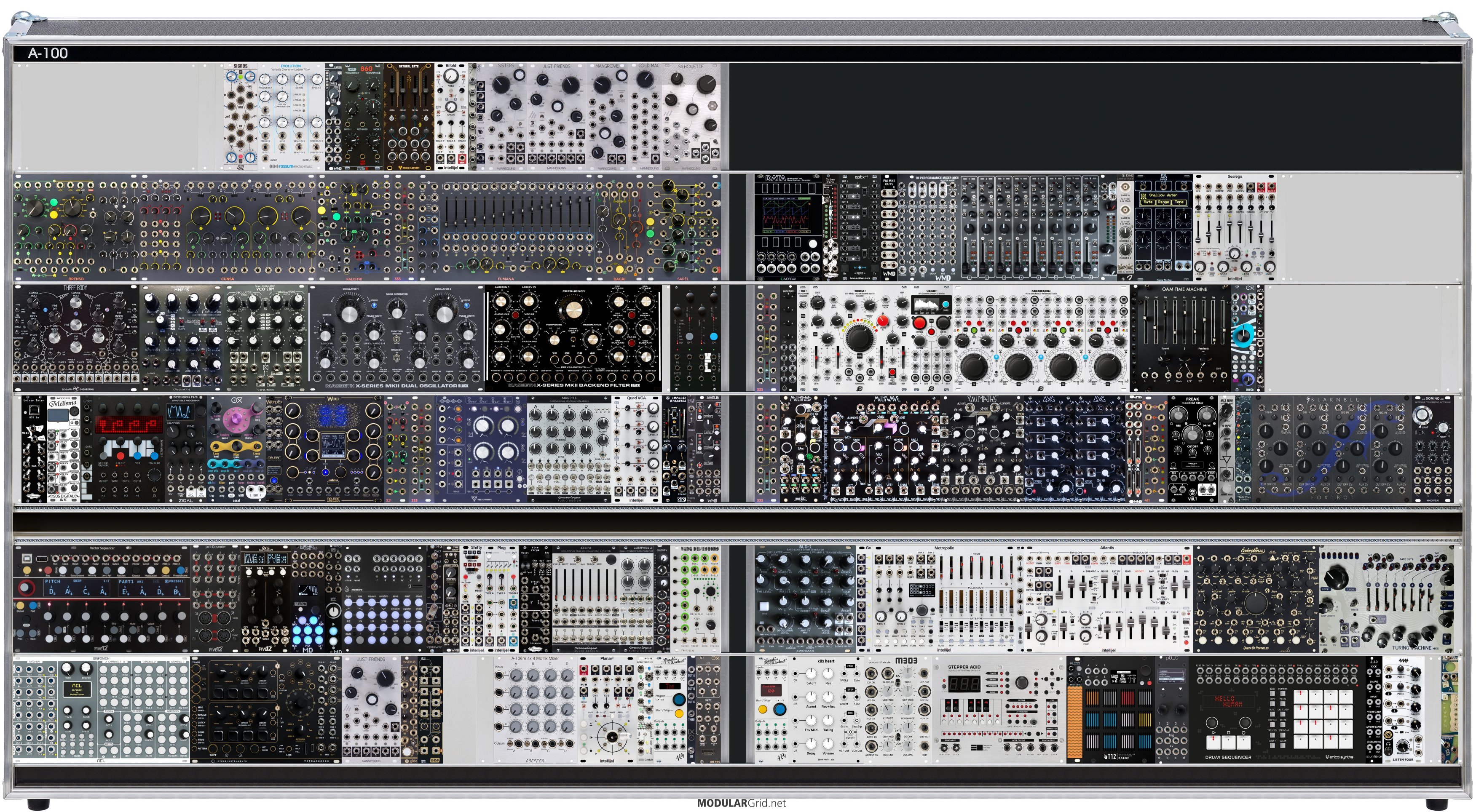Open the Brenso oscillator module
The width and height of the screenshot is (1484, 812).
coord(75,229)
